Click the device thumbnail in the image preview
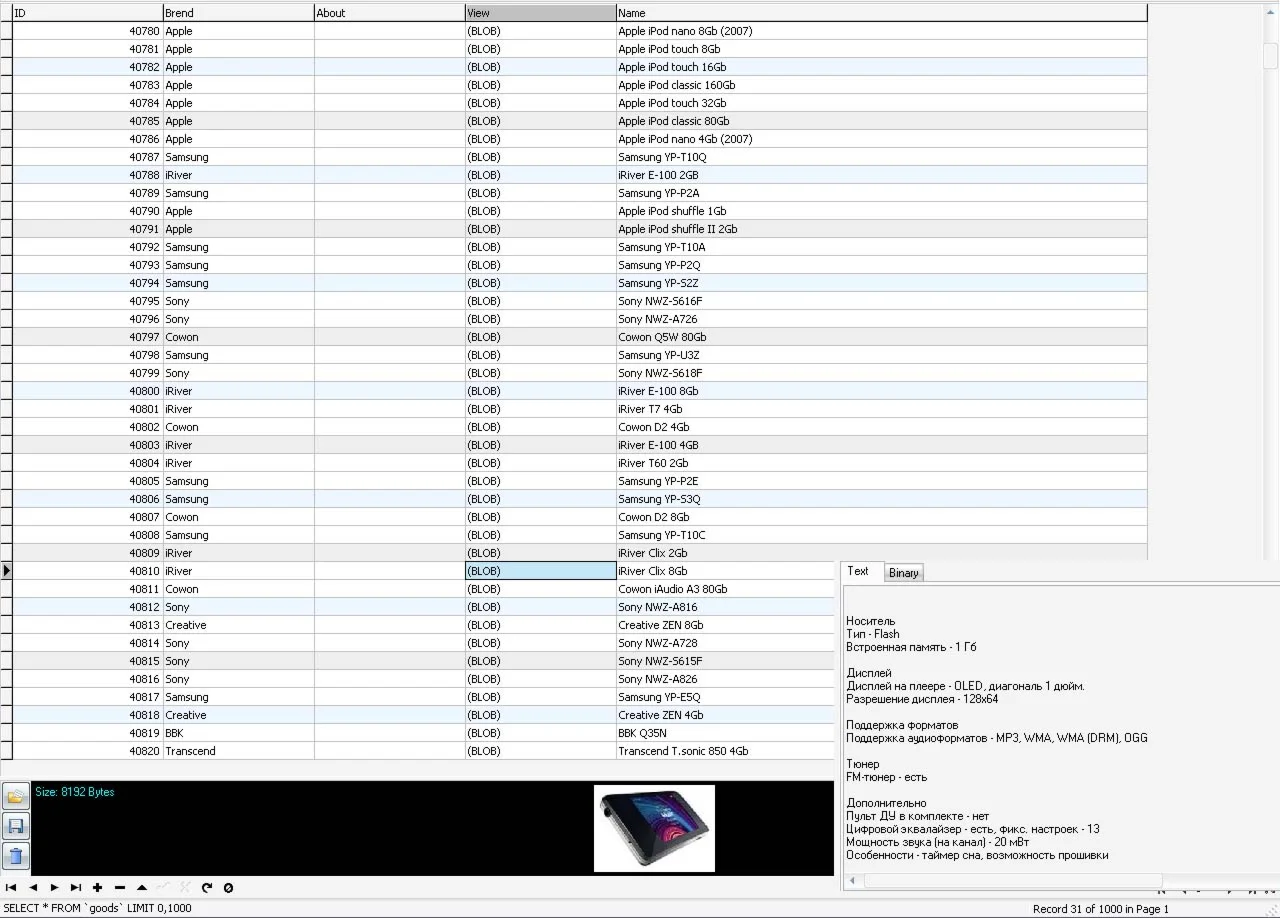The image size is (1280, 918). point(655,828)
